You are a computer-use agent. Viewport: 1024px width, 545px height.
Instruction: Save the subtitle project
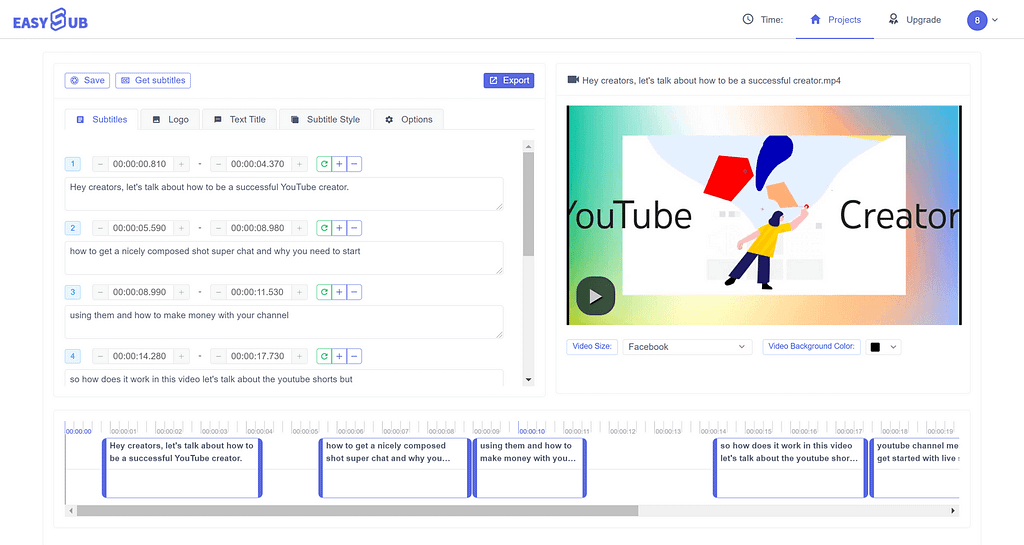pyautogui.click(x=87, y=80)
